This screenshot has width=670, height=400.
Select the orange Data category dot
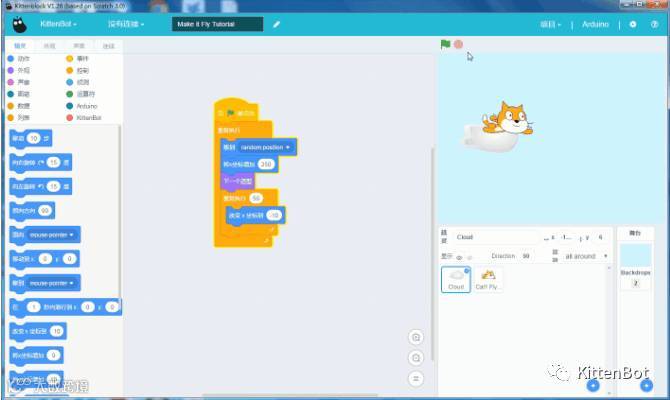coord(11,106)
